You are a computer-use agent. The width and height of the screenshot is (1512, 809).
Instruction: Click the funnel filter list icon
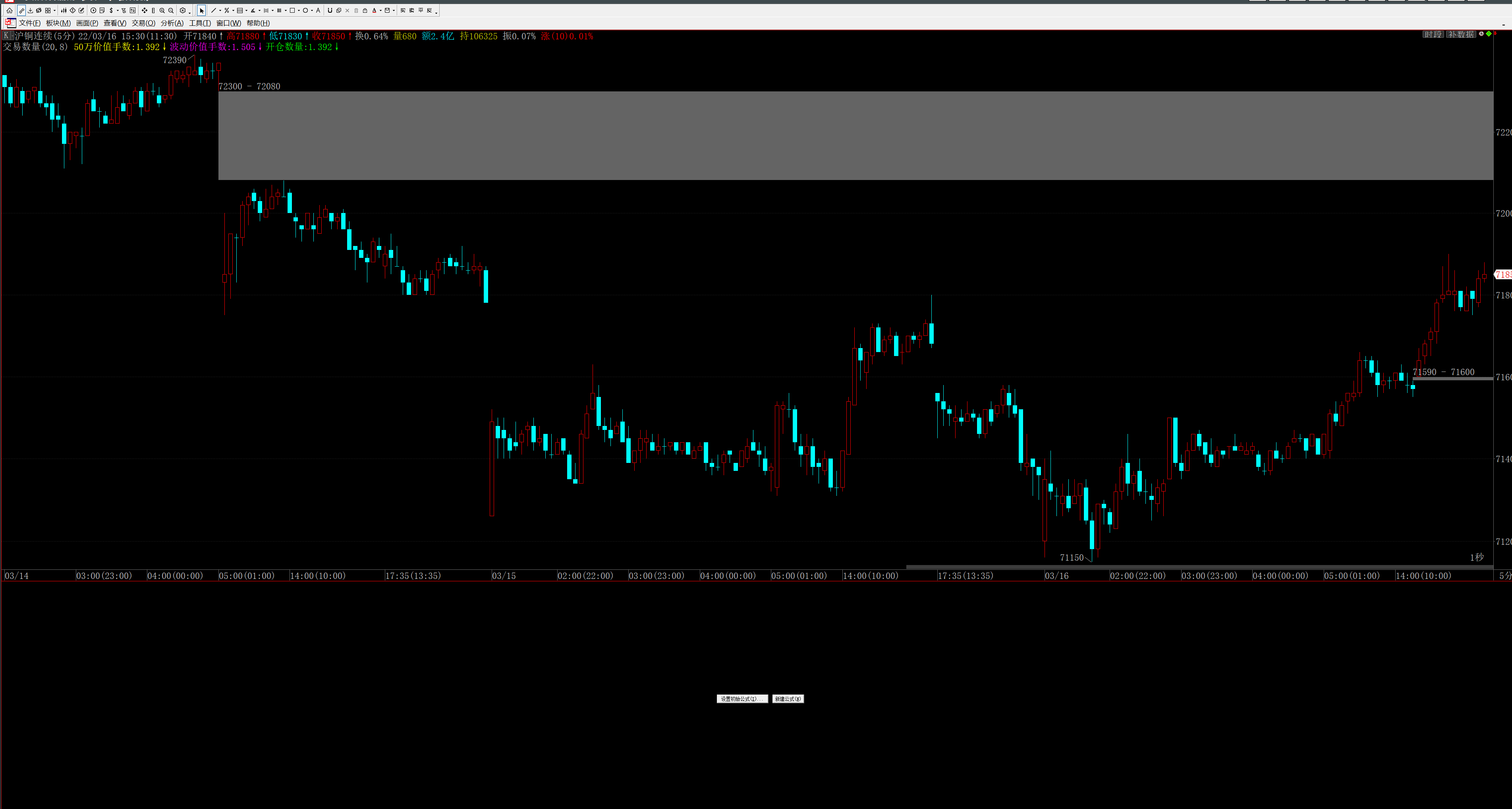[x=124, y=11]
